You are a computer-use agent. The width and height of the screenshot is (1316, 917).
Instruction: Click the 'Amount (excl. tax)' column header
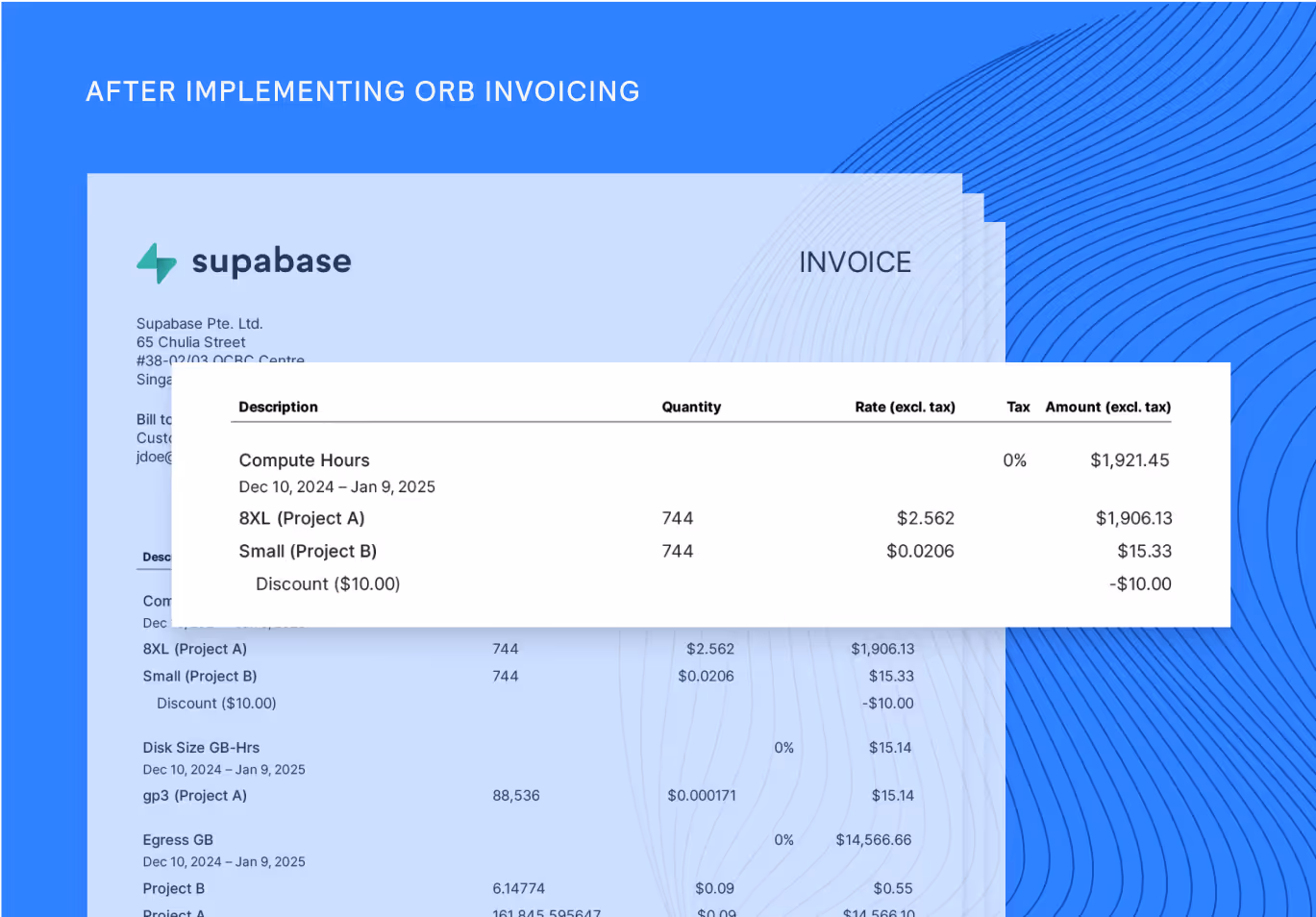point(1108,407)
